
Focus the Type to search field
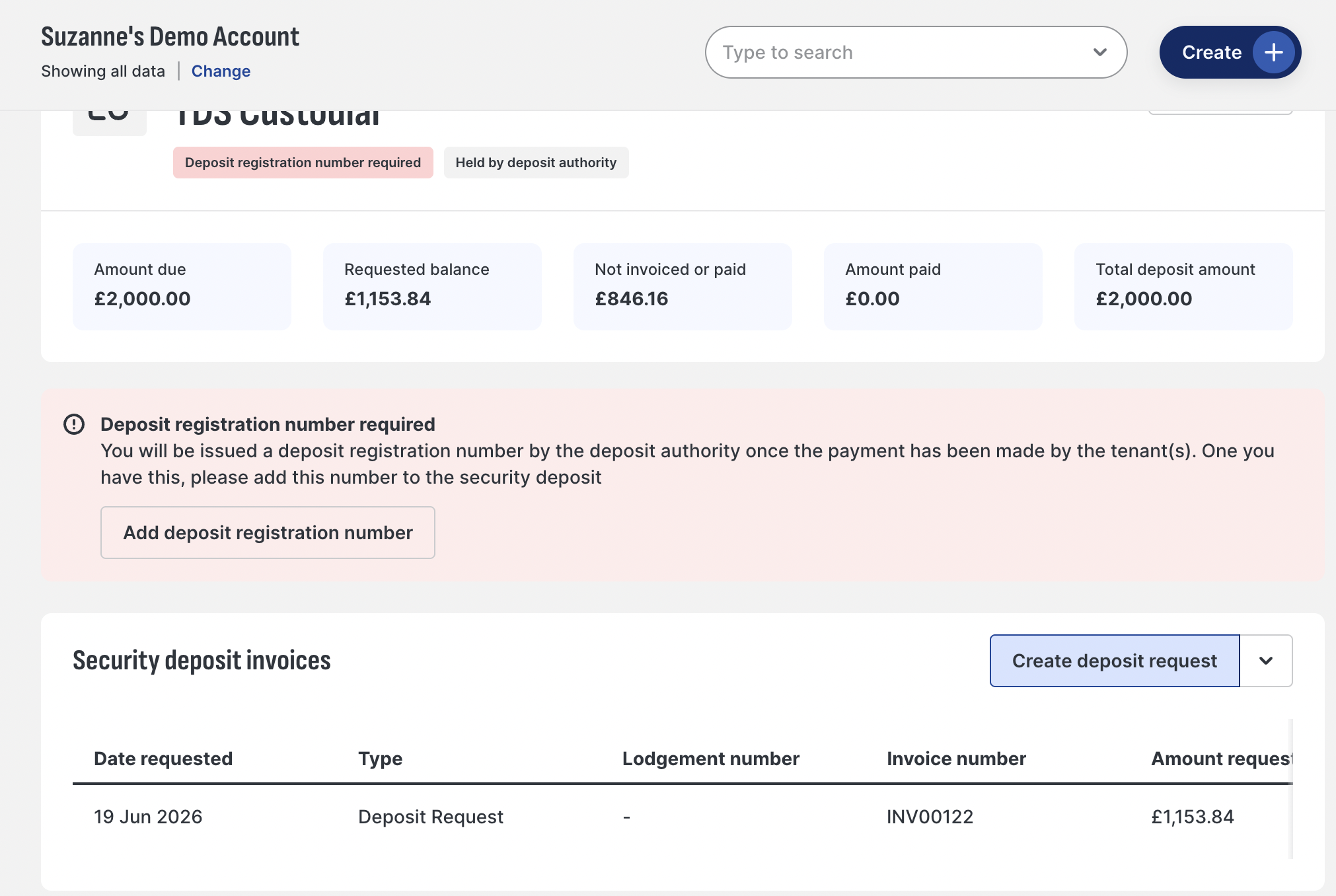(x=916, y=52)
